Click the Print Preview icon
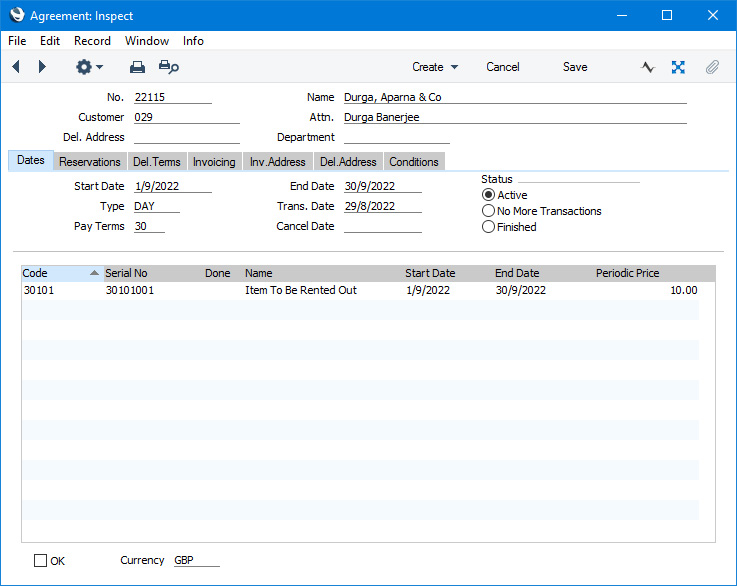Screen dimensions: 737x586 tap(168, 67)
